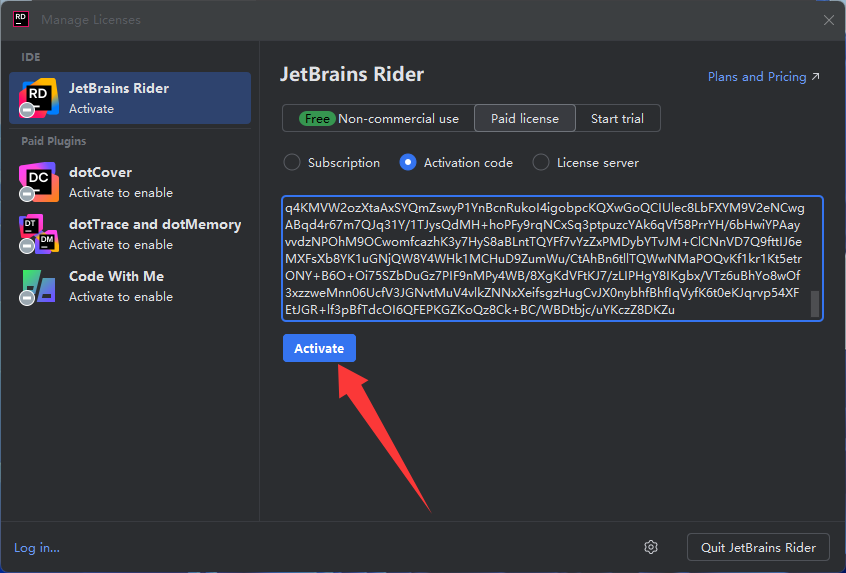Select dotCover 'Activate to enable' text
The image size is (846, 573).
(x=121, y=193)
